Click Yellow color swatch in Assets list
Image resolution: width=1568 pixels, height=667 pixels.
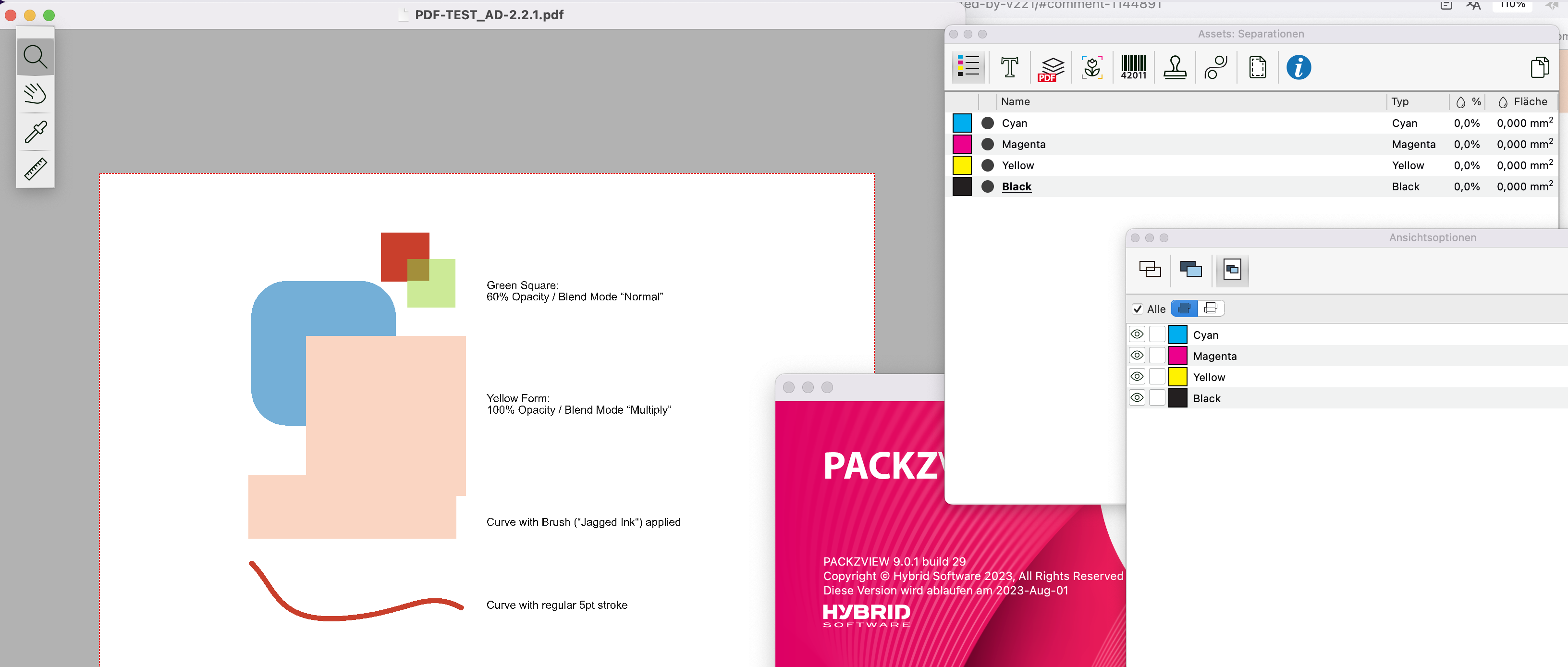click(962, 165)
